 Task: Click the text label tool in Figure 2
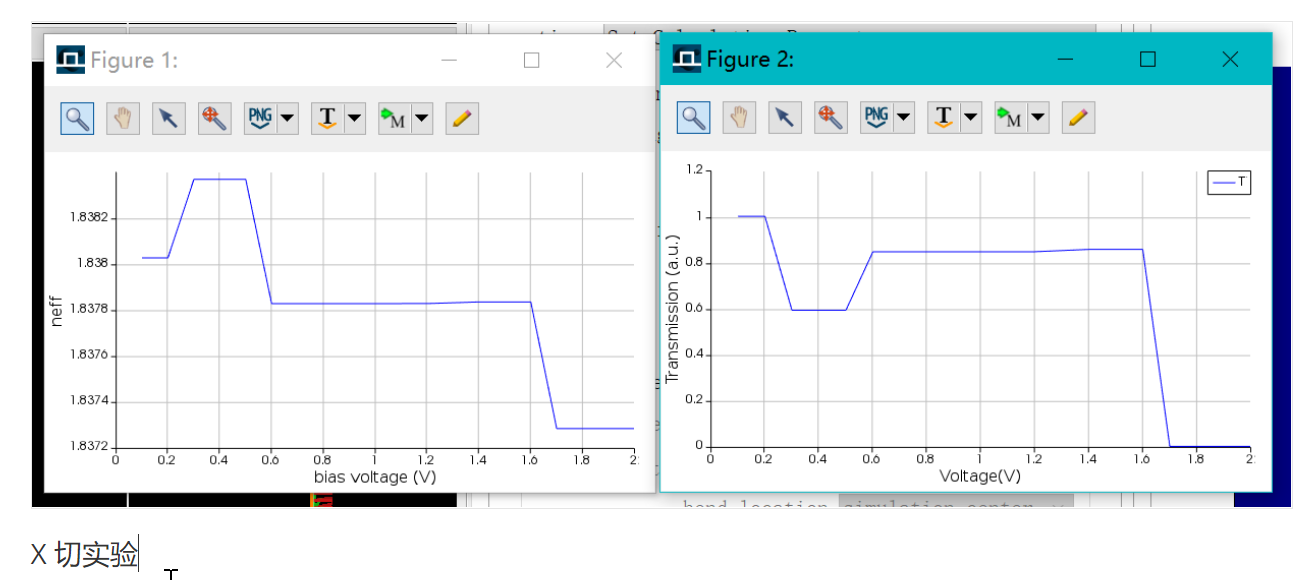[x=942, y=118]
